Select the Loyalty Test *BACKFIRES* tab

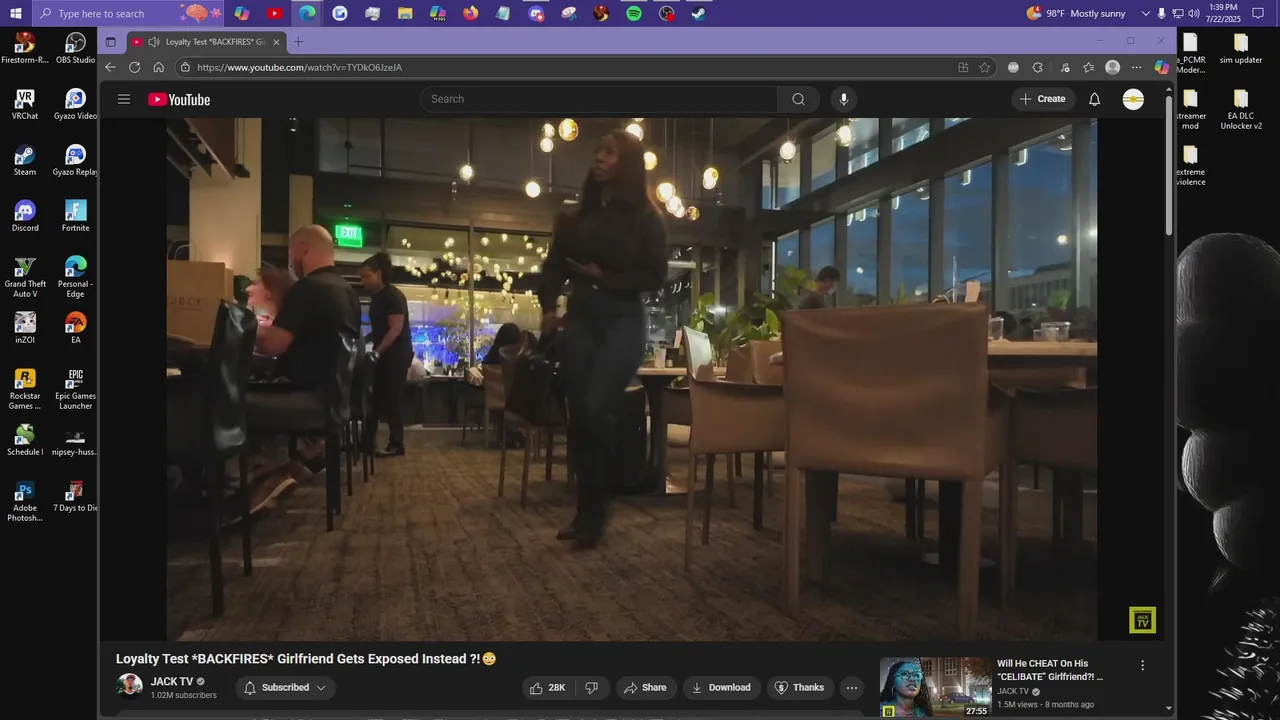click(207, 42)
